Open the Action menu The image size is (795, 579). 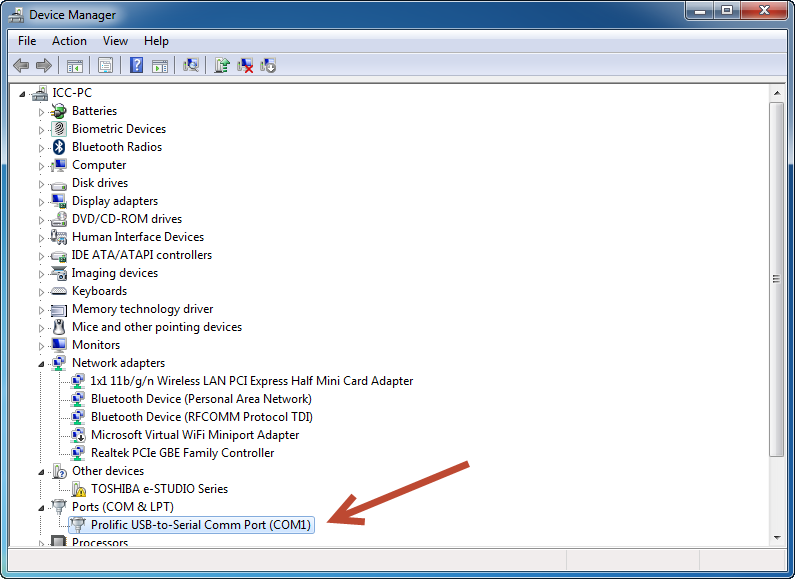(69, 41)
